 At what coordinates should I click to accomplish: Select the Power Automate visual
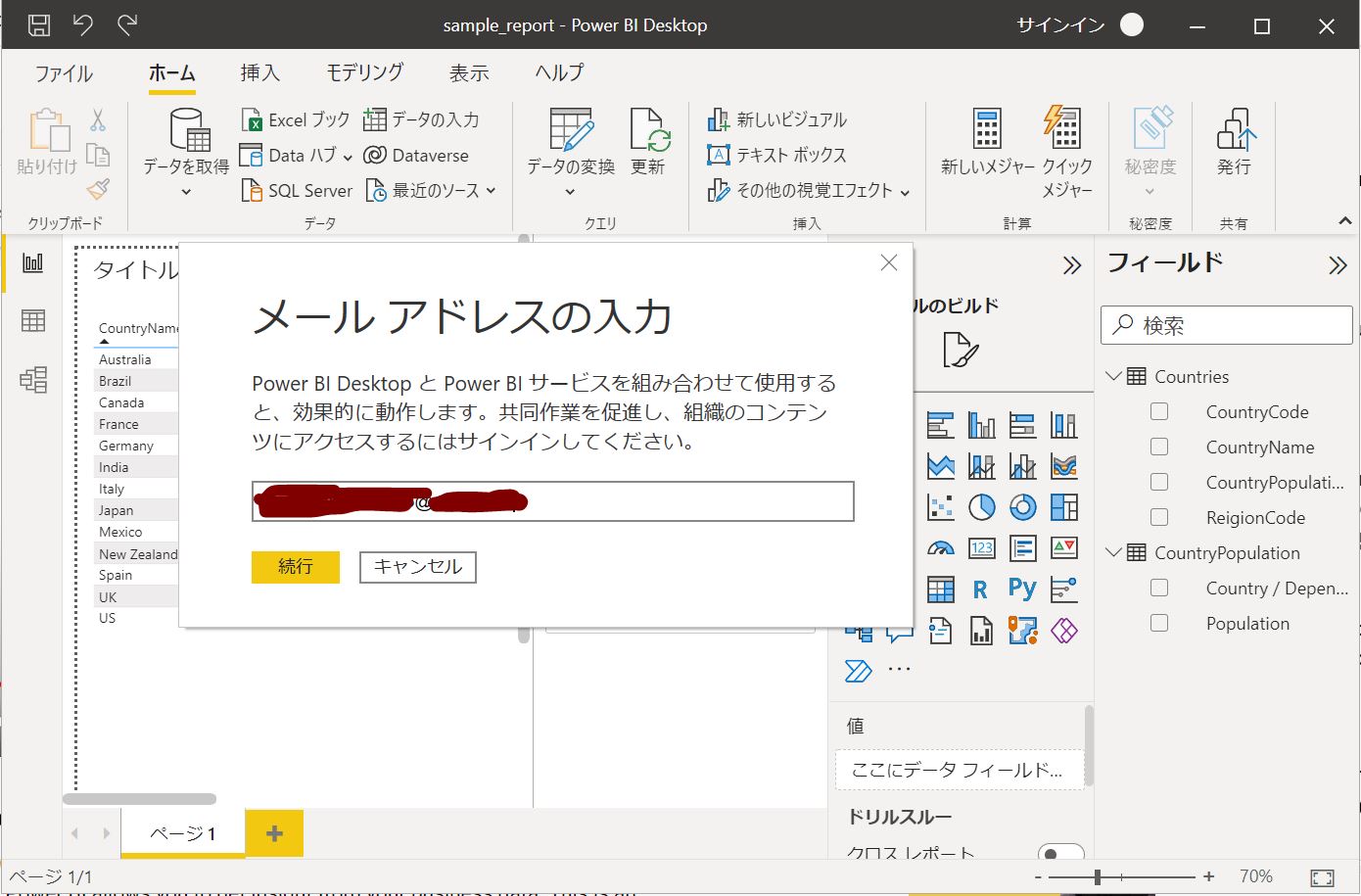pyautogui.click(x=858, y=671)
